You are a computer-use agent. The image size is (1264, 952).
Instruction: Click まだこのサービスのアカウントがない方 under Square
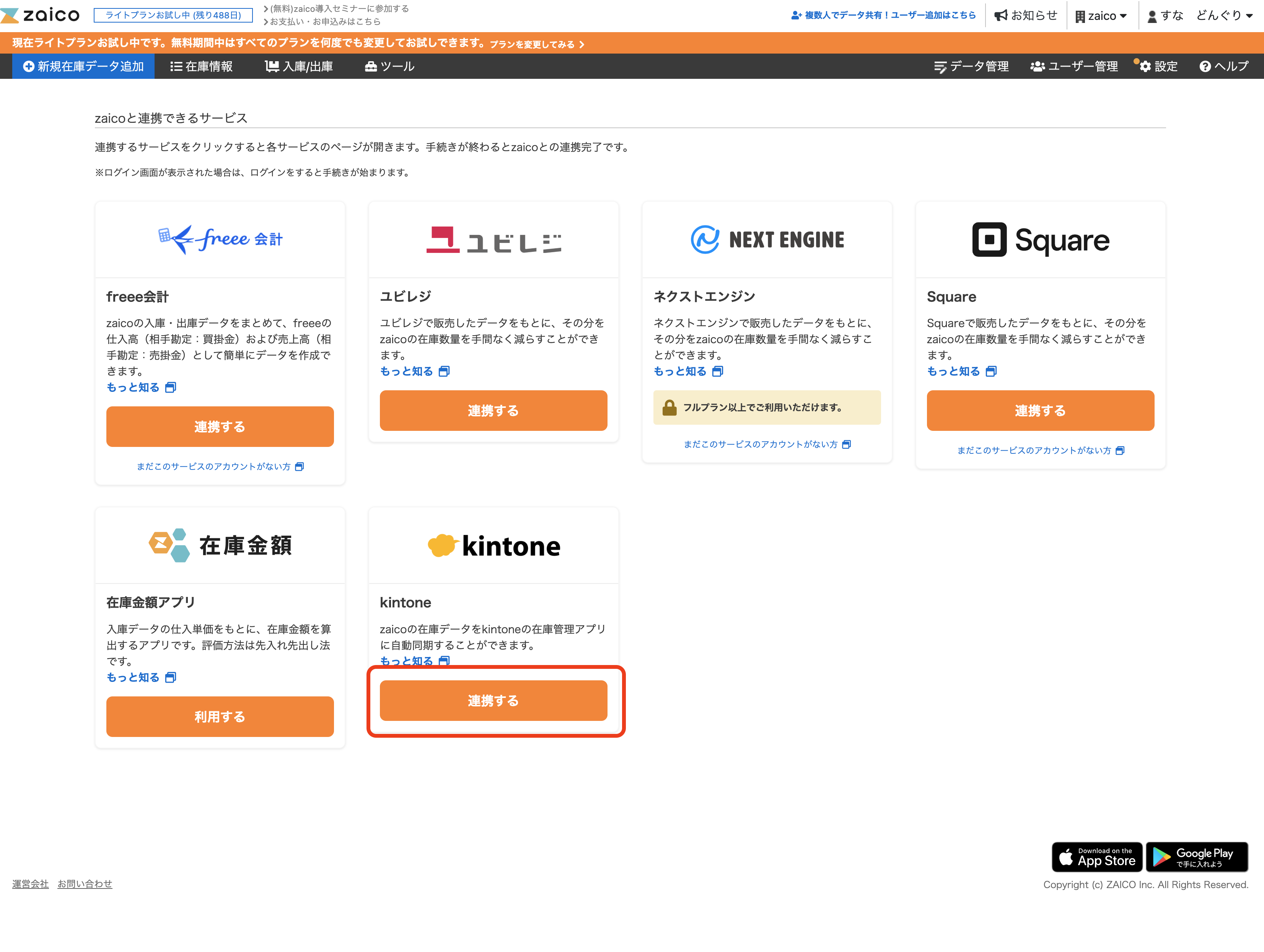1041,451
